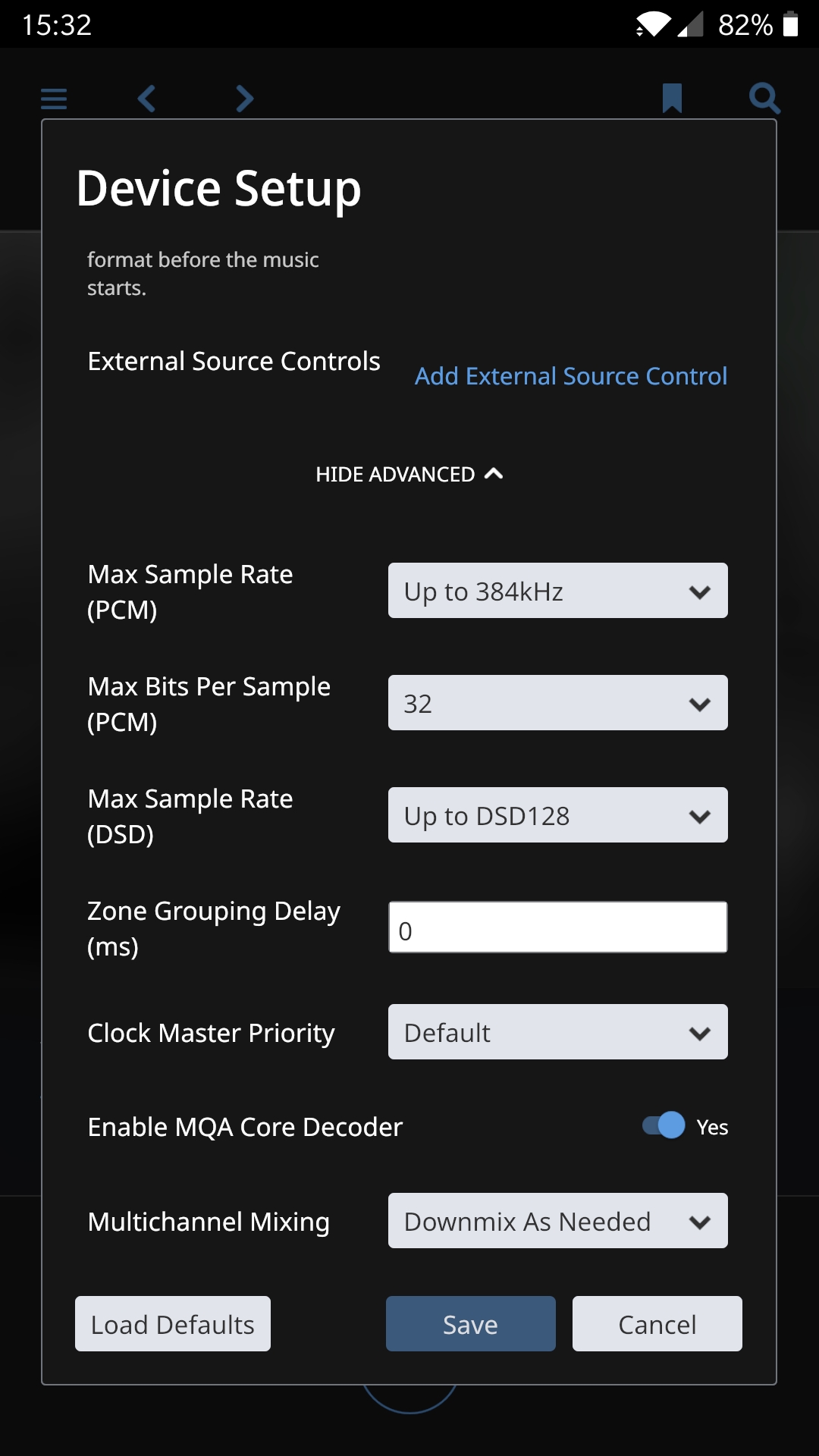
Task: Open Max Sample Rate (DSD) dropdown
Action: 557,815
